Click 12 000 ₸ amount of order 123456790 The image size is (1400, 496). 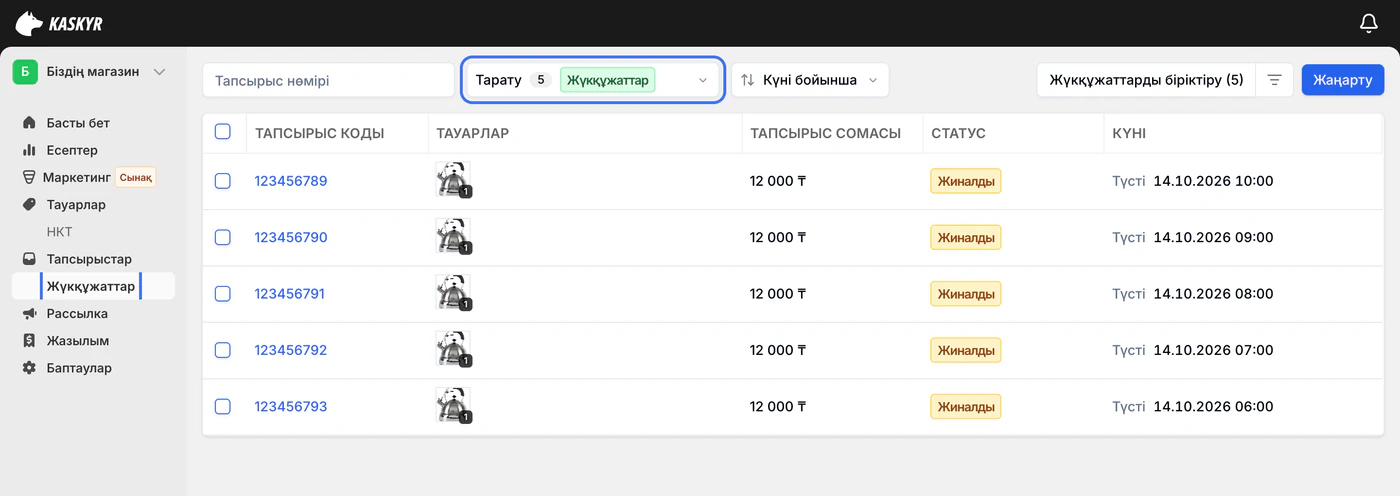[x=778, y=237]
